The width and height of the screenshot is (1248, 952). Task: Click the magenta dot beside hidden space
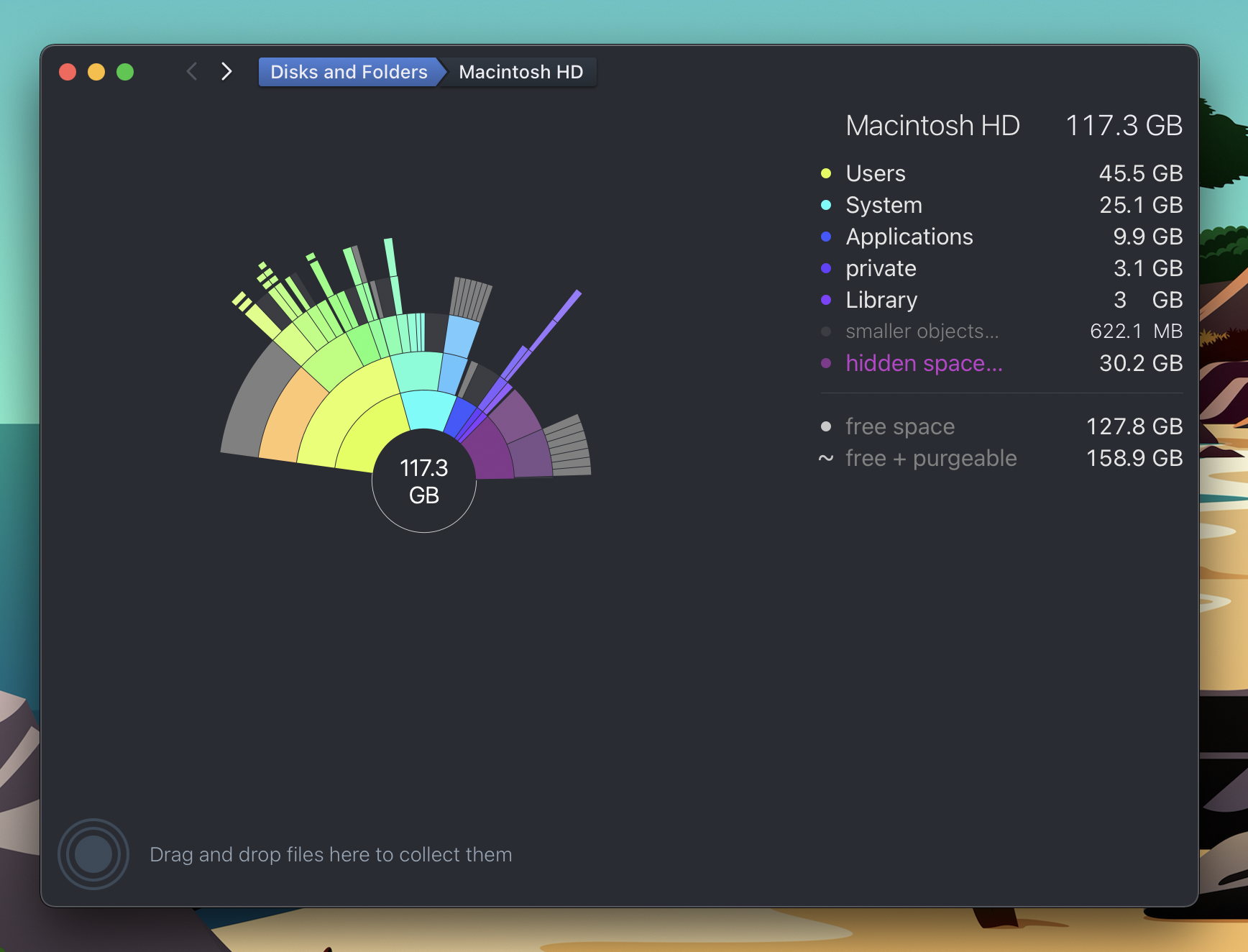pos(825,363)
